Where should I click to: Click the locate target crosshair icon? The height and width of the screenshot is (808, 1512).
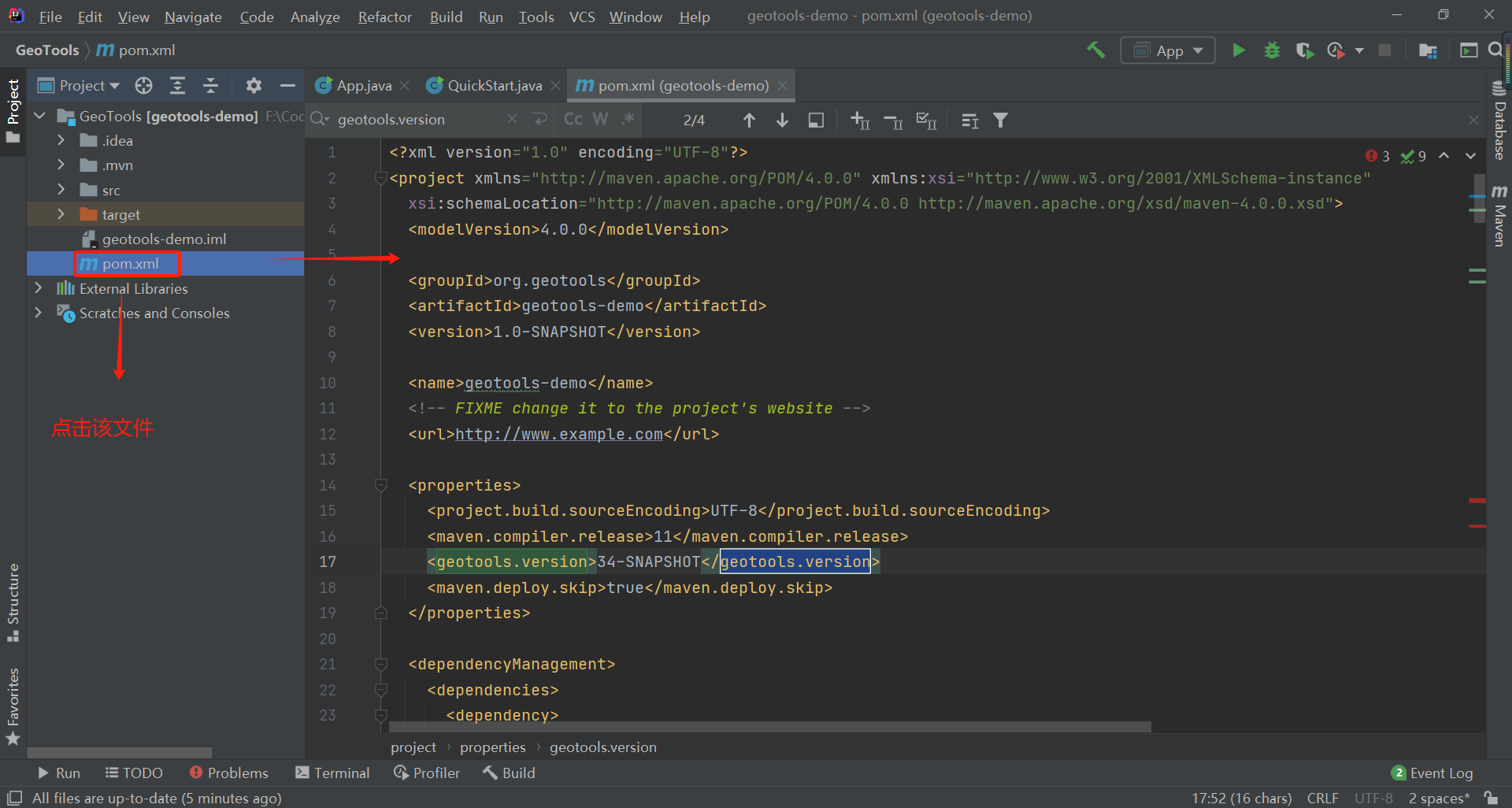[x=143, y=85]
